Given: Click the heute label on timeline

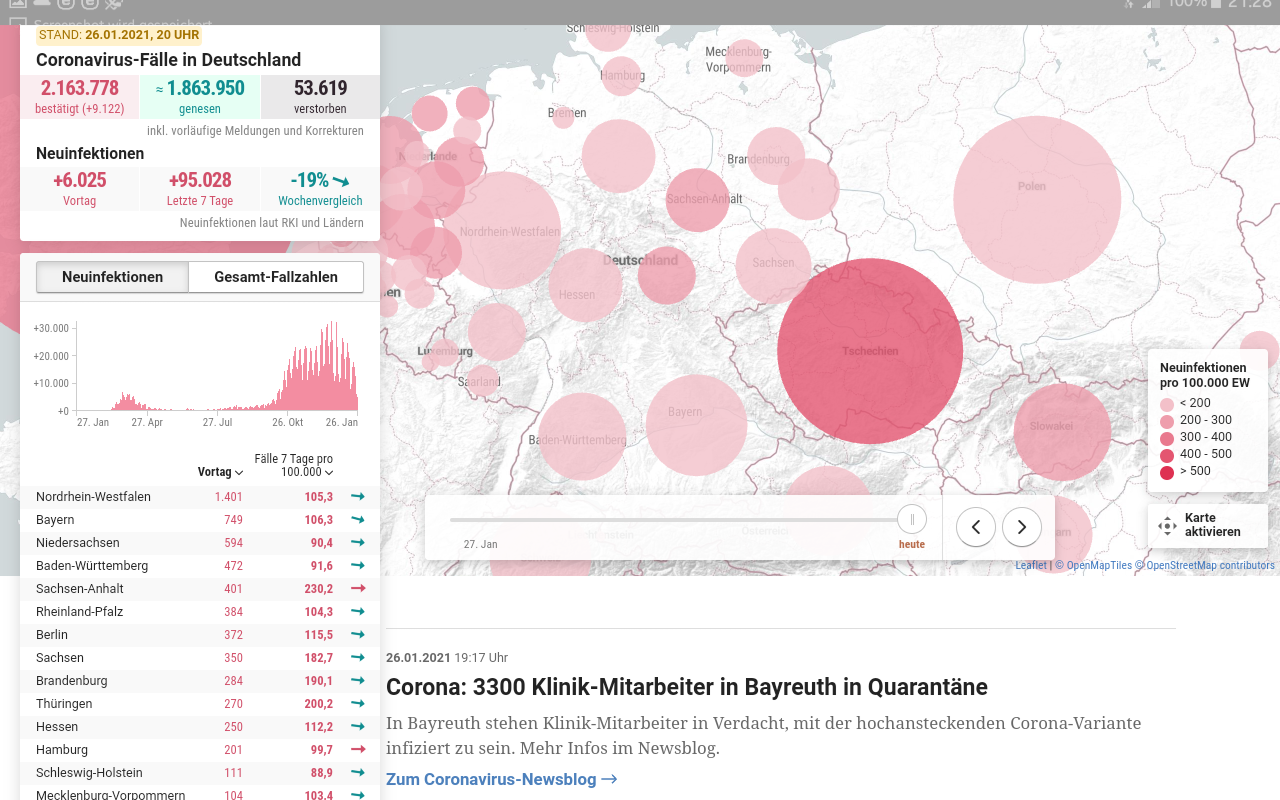Looking at the screenshot, I should point(912,545).
